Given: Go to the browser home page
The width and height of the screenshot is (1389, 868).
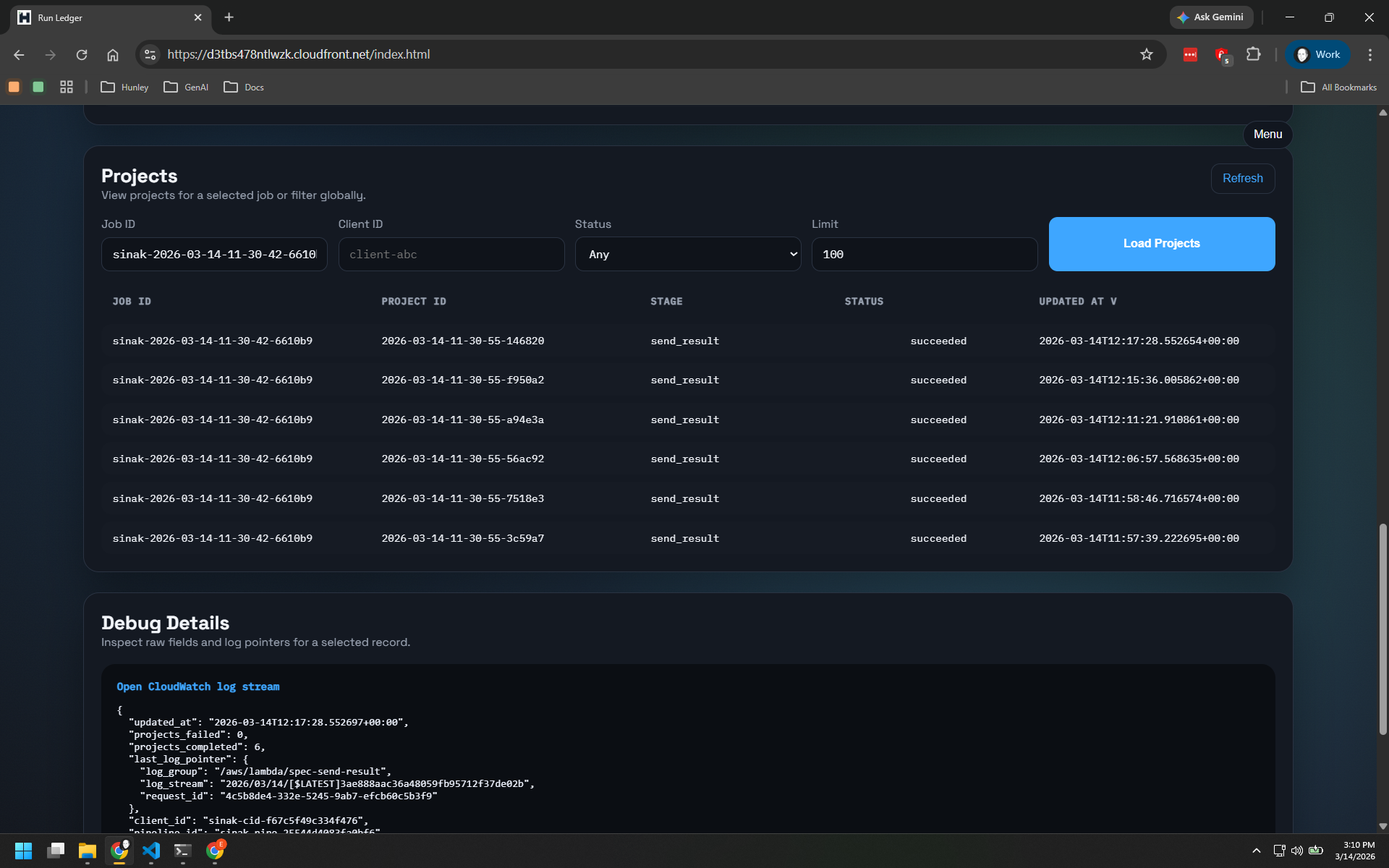Looking at the screenshot, I should pos(113,55).
